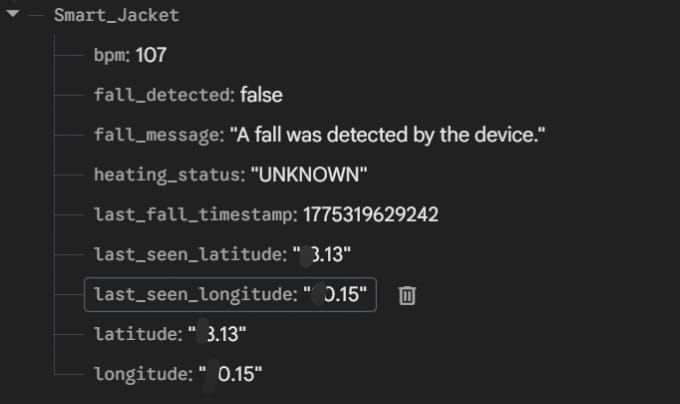Select the latitude key
680x404 pixels.
pyautogui.click(x=136, y=334)
